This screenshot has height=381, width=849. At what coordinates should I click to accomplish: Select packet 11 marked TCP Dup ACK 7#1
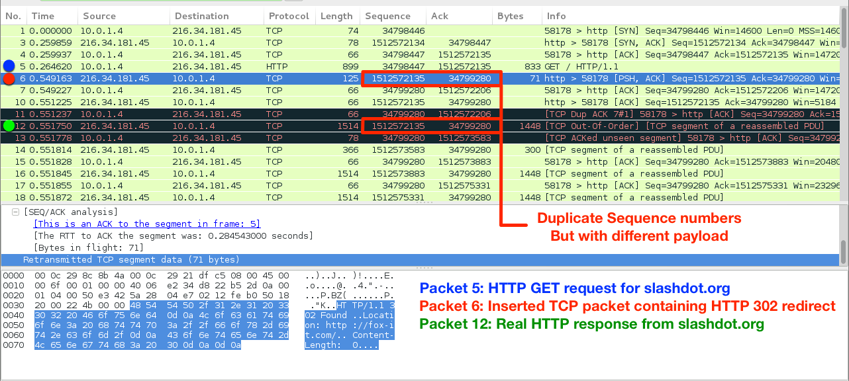[x=421, y=114]
